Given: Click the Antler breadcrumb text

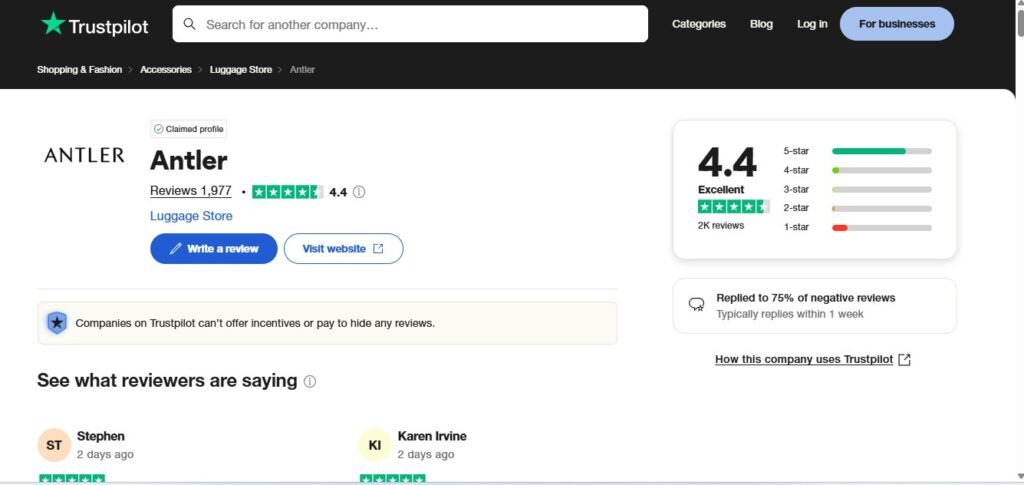Looking at the screenshot, I should 302,69.
